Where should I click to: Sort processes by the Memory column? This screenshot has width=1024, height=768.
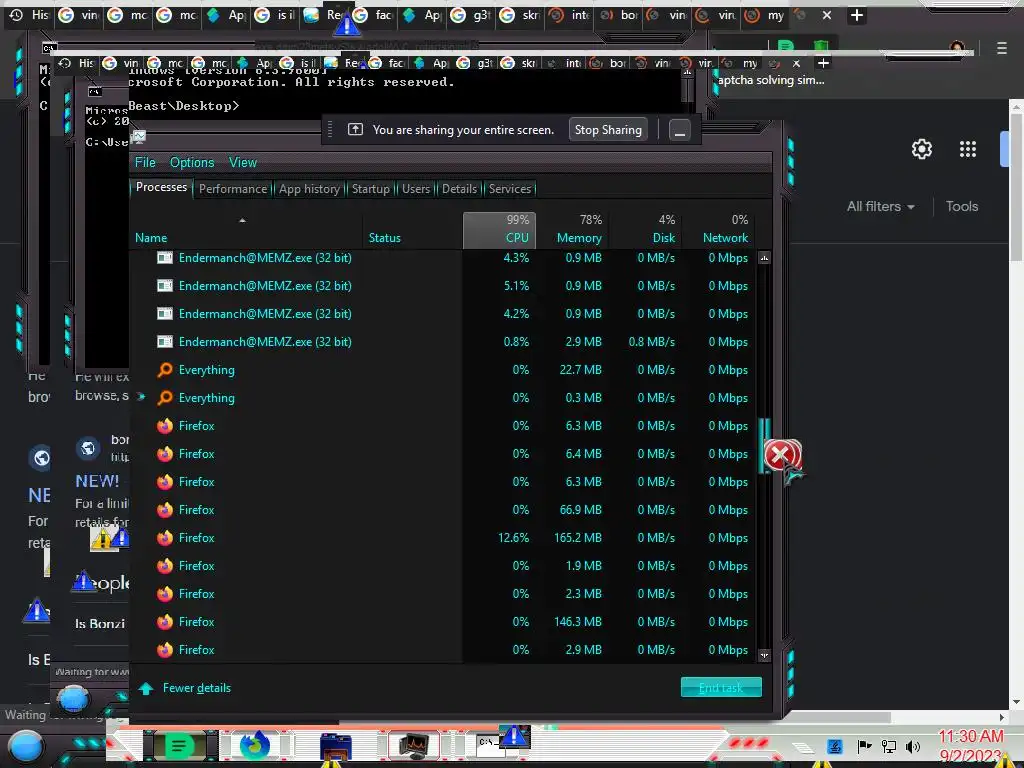pos(572,230)
